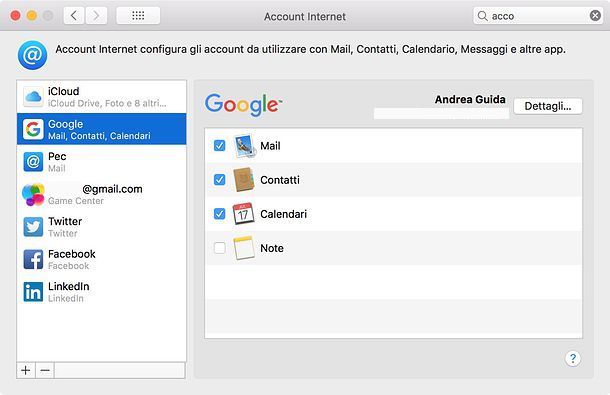The image size is (610, 395).
Task: Click the 'Facebook' account name
Action: pos(72,254)
